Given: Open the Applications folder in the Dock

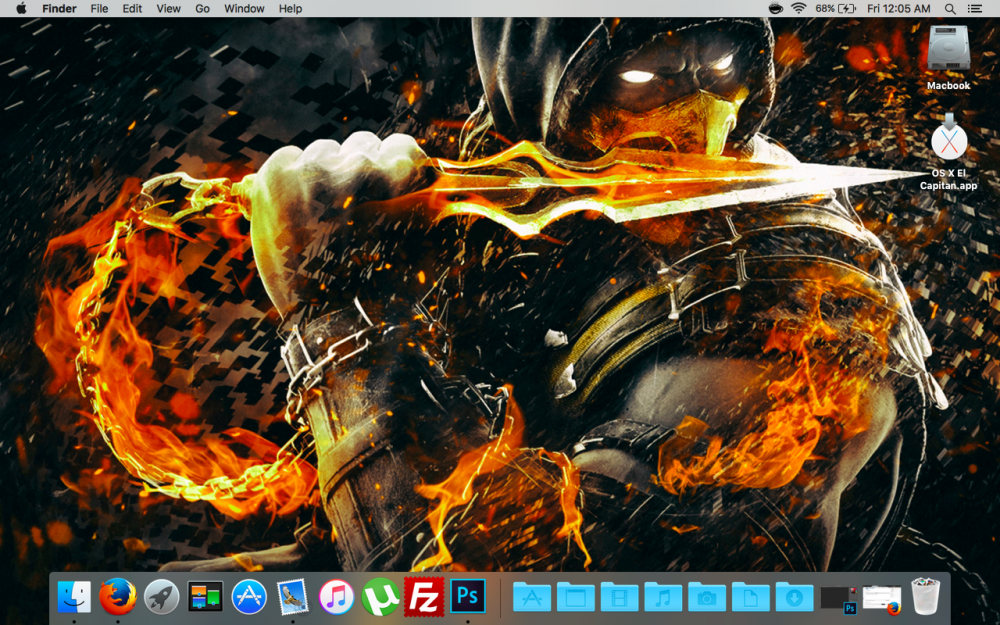Looking at the screenshot, I should tap(531, 597).
